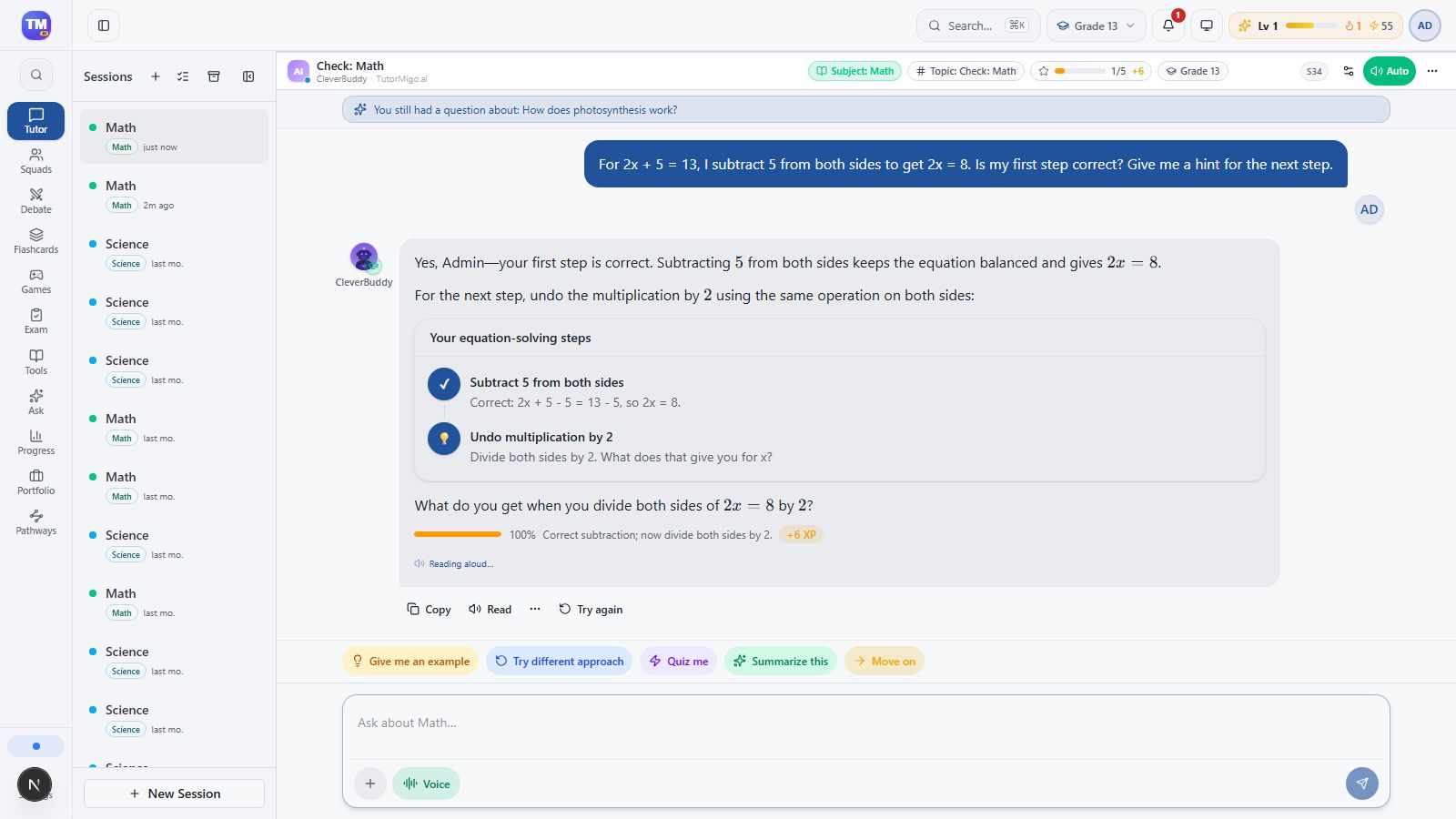Click the top Search box
Screen dimensions: 1456x819
[978, 25]
